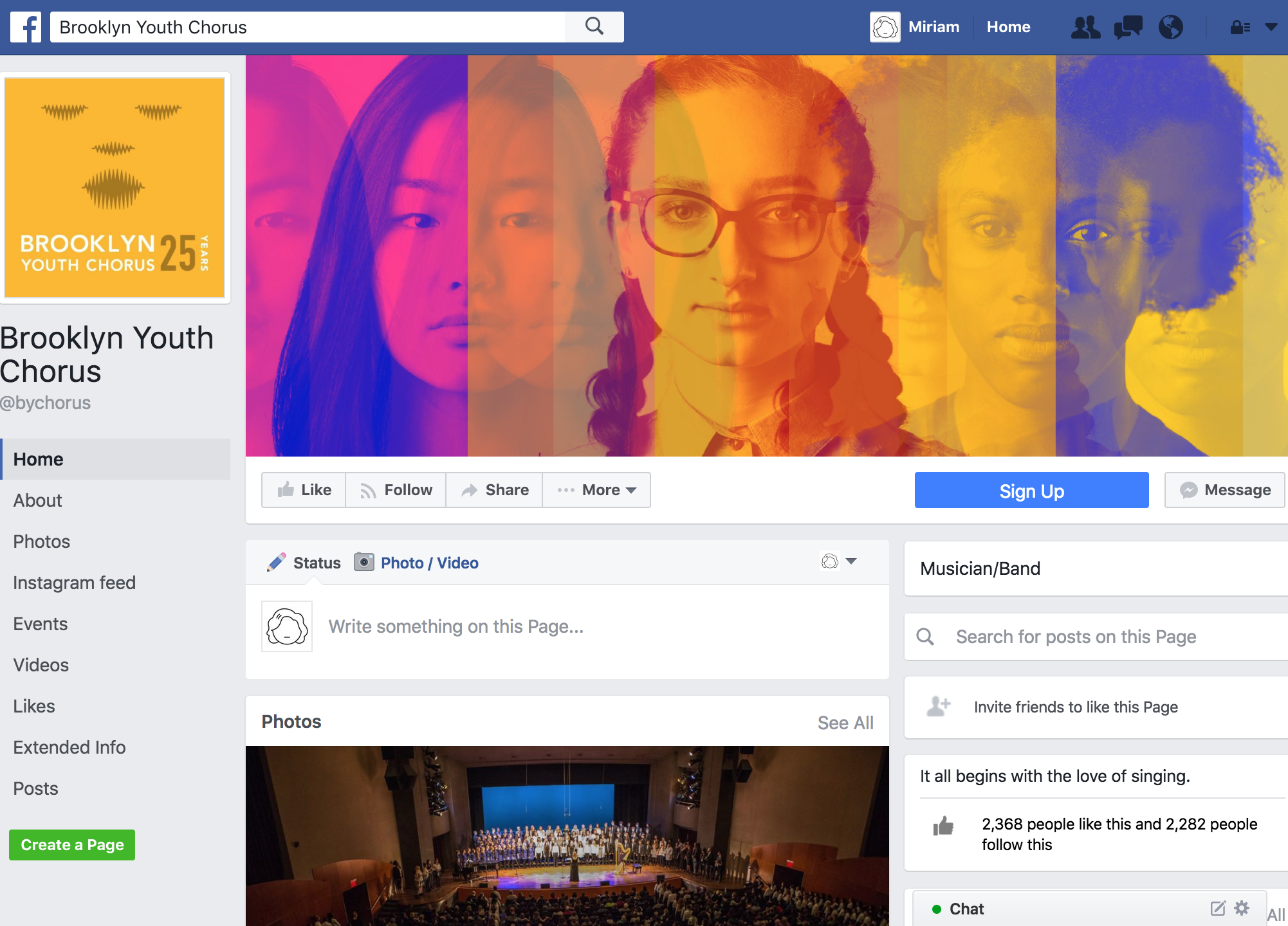This screenshot has width=1288, height=926.
Task: Open the About section
Action: click(x=37, y=500)
